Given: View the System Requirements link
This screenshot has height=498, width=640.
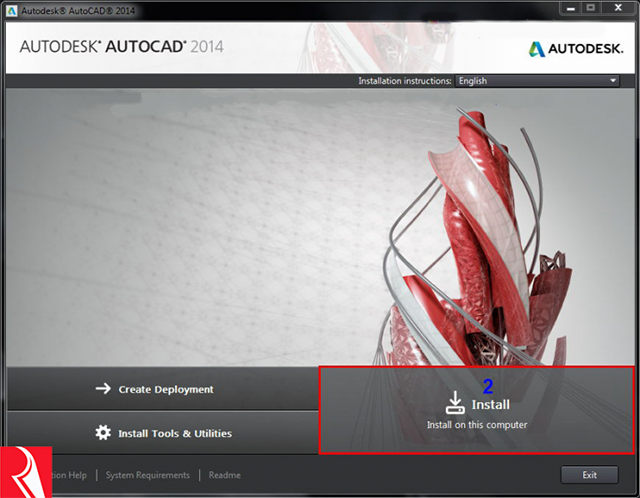Looking at the screenshot, I should tap(147, 475).
